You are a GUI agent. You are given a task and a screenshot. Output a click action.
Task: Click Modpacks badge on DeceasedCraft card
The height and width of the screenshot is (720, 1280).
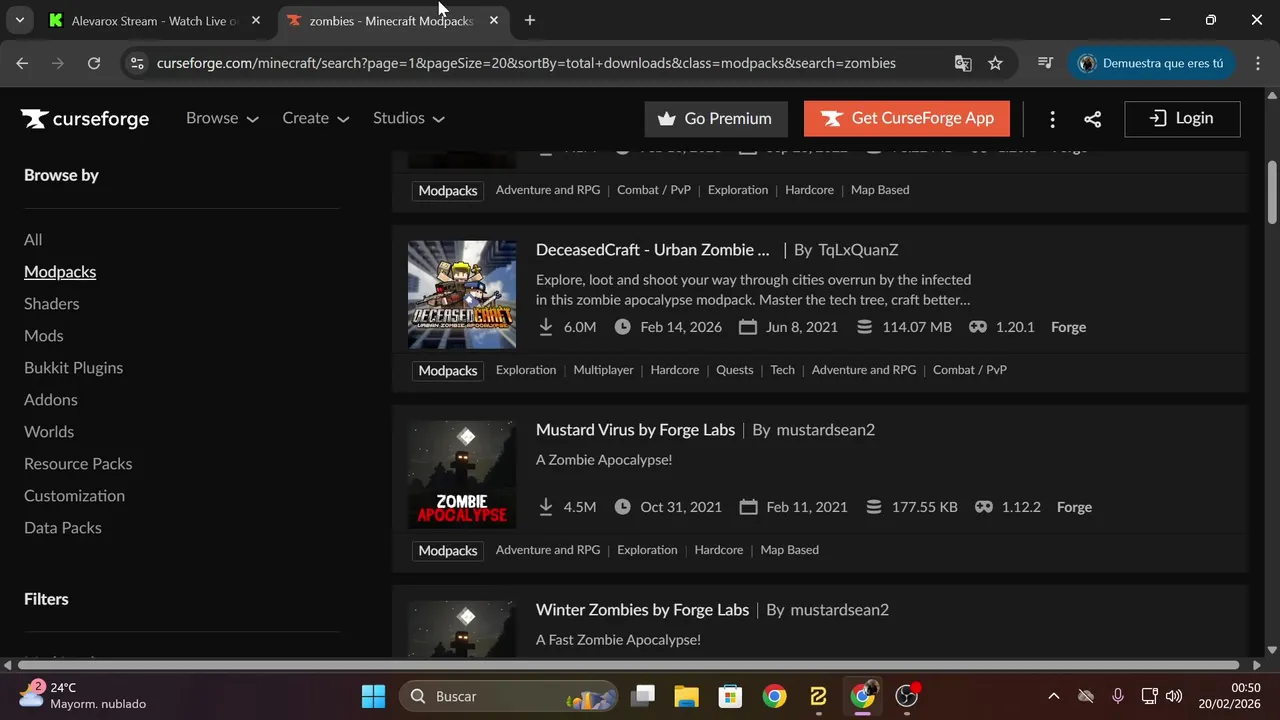(448, 371)
